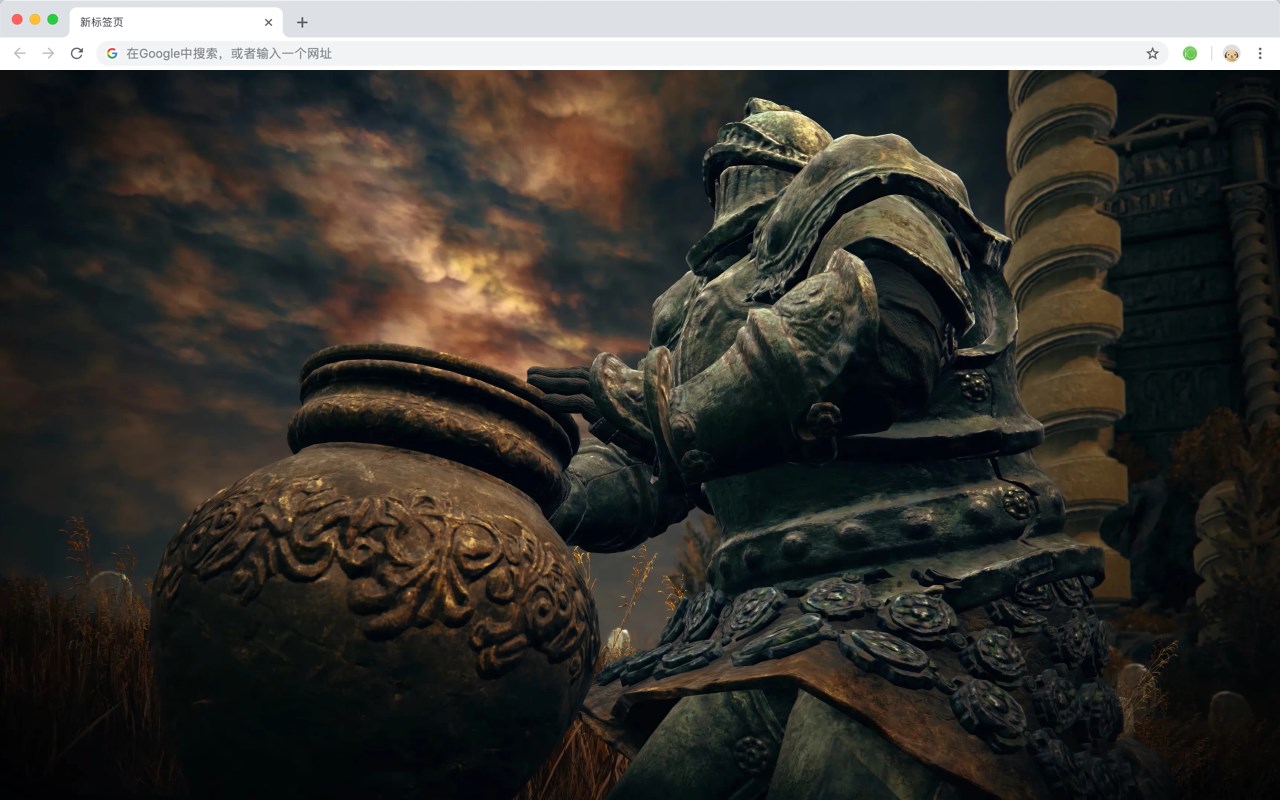Enter full screen via the green traffic light

(x=50, y=18)
